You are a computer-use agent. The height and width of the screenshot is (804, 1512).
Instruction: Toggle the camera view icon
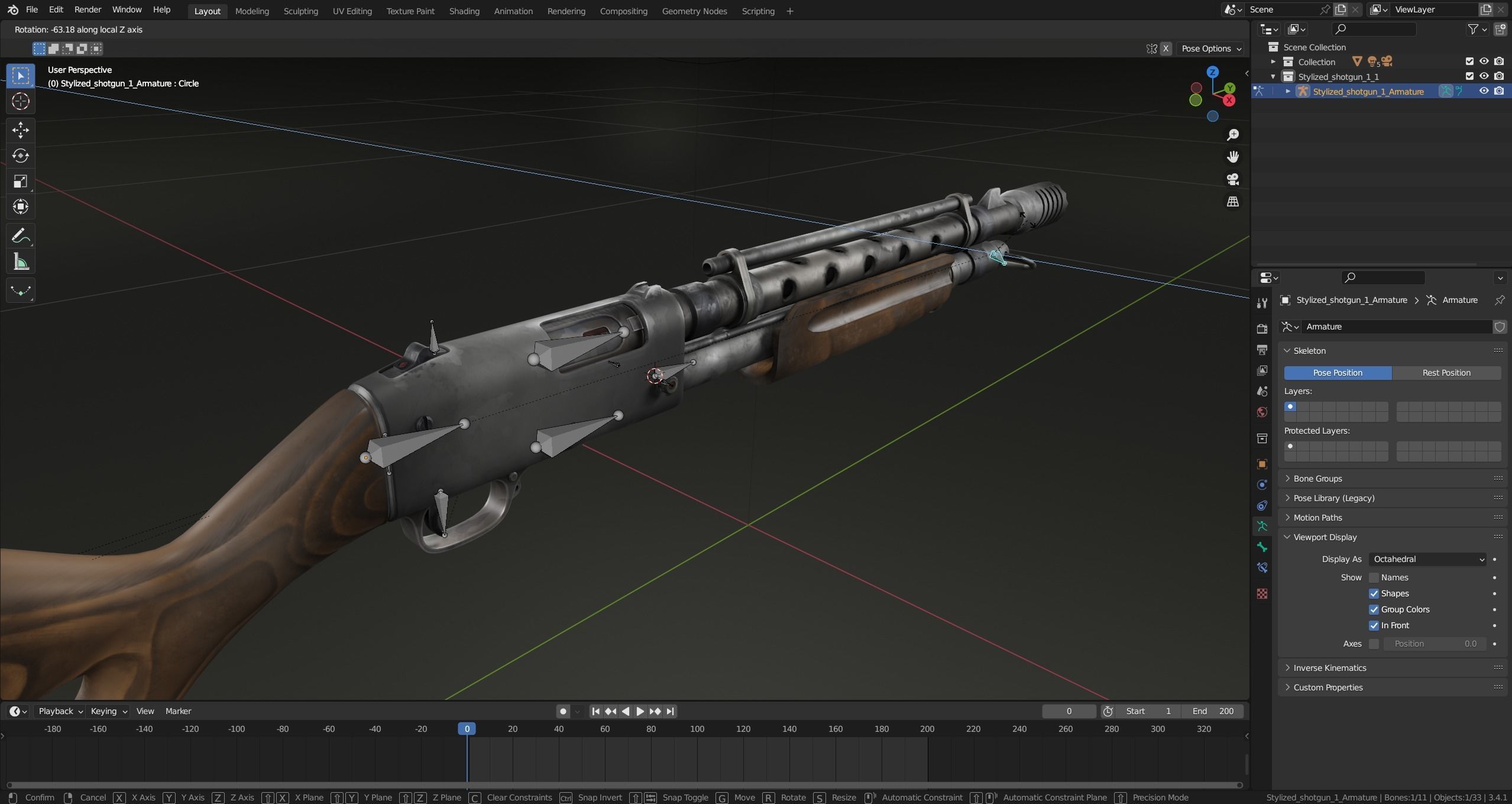1233,179
